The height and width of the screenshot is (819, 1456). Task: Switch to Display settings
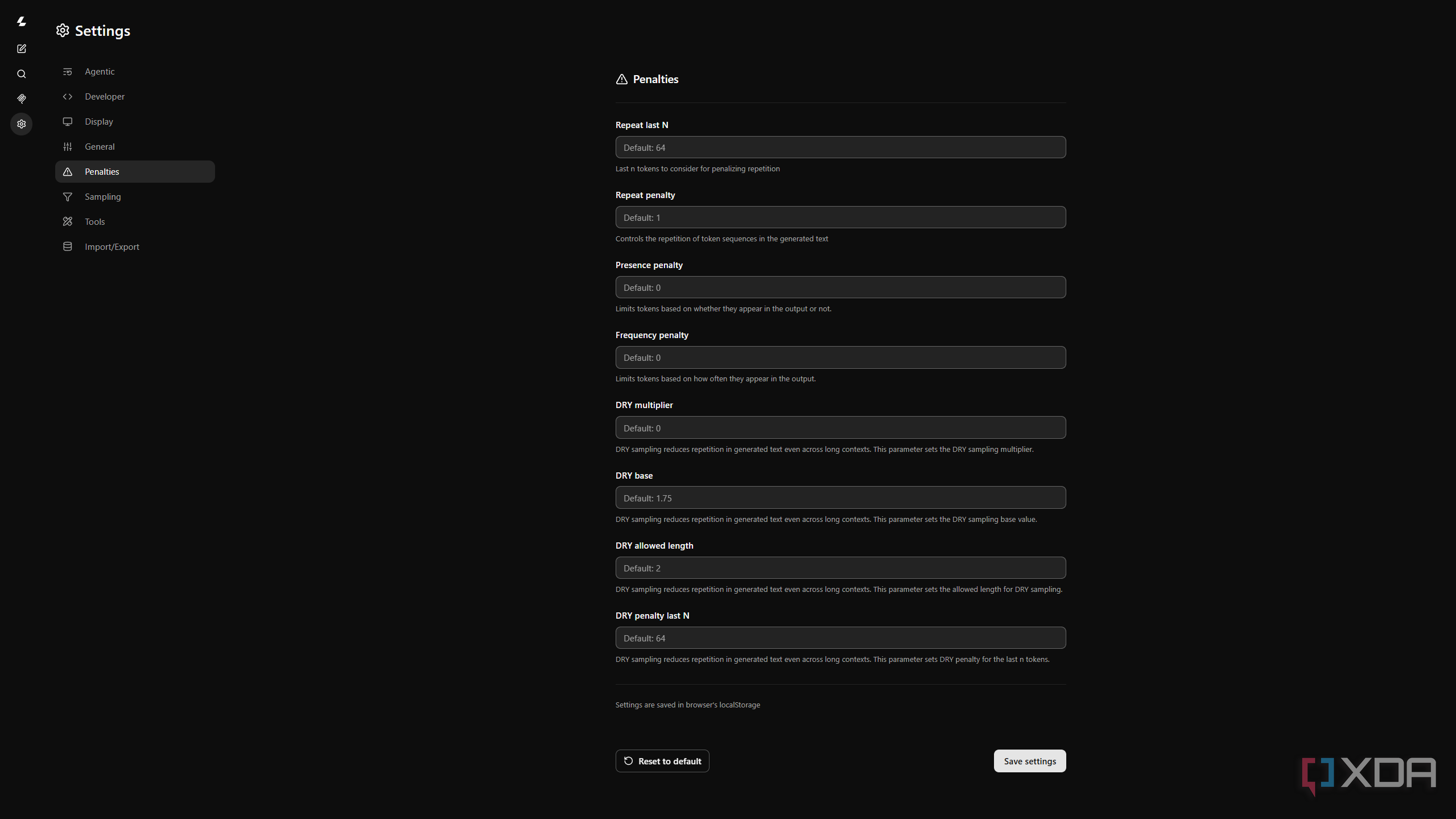click(135, 122)
